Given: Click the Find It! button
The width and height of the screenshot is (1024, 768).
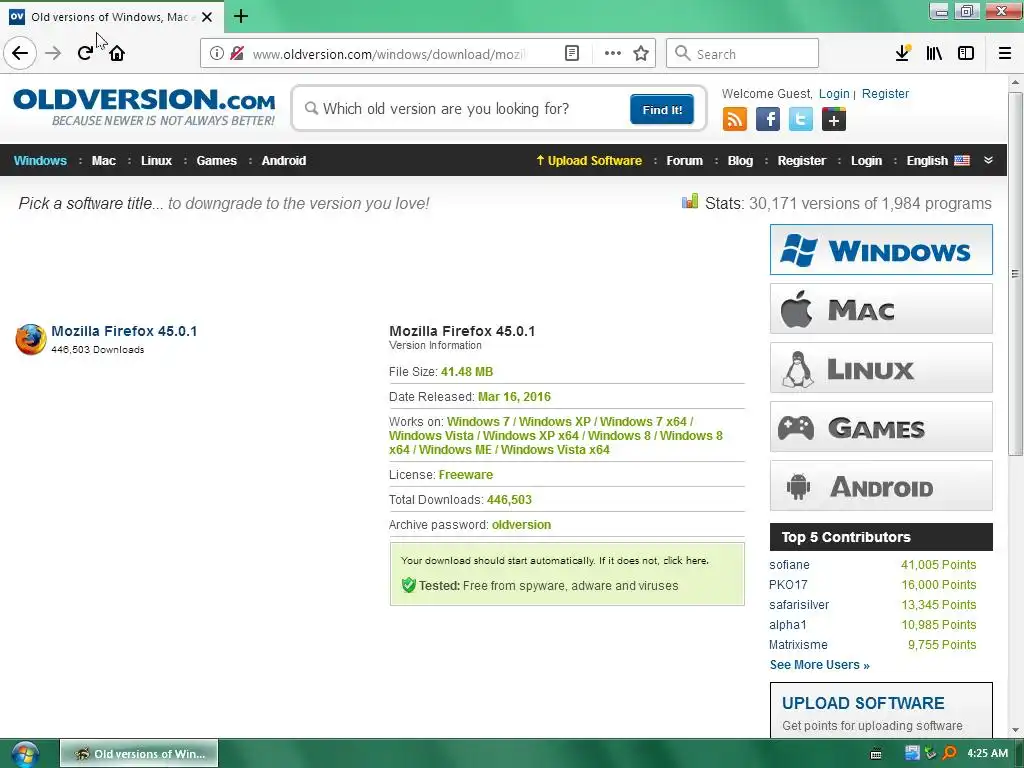Looking at the screenshot, I should [662, 109].
